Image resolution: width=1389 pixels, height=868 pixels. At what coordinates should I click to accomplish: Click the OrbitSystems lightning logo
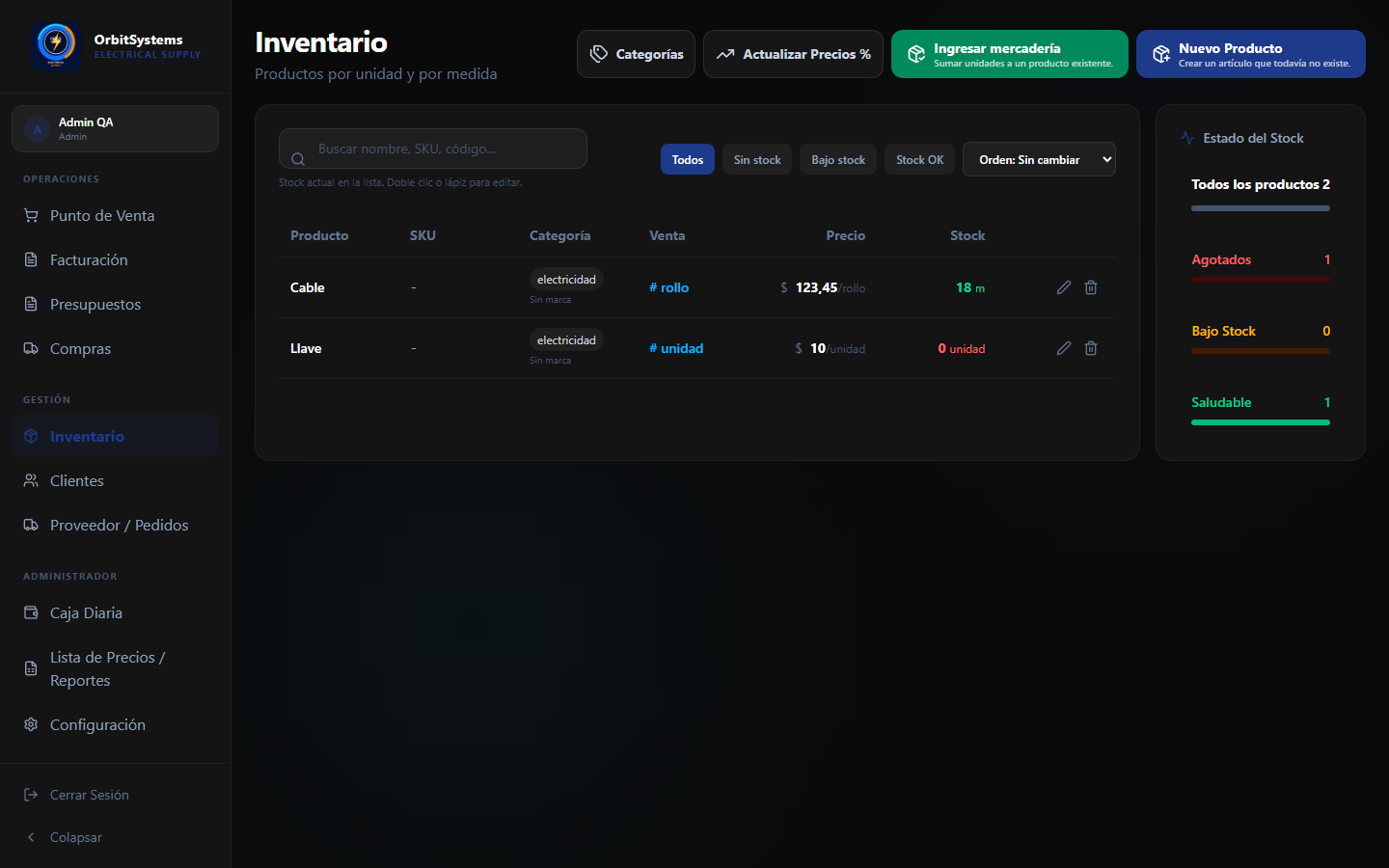[x=55, y=45]
